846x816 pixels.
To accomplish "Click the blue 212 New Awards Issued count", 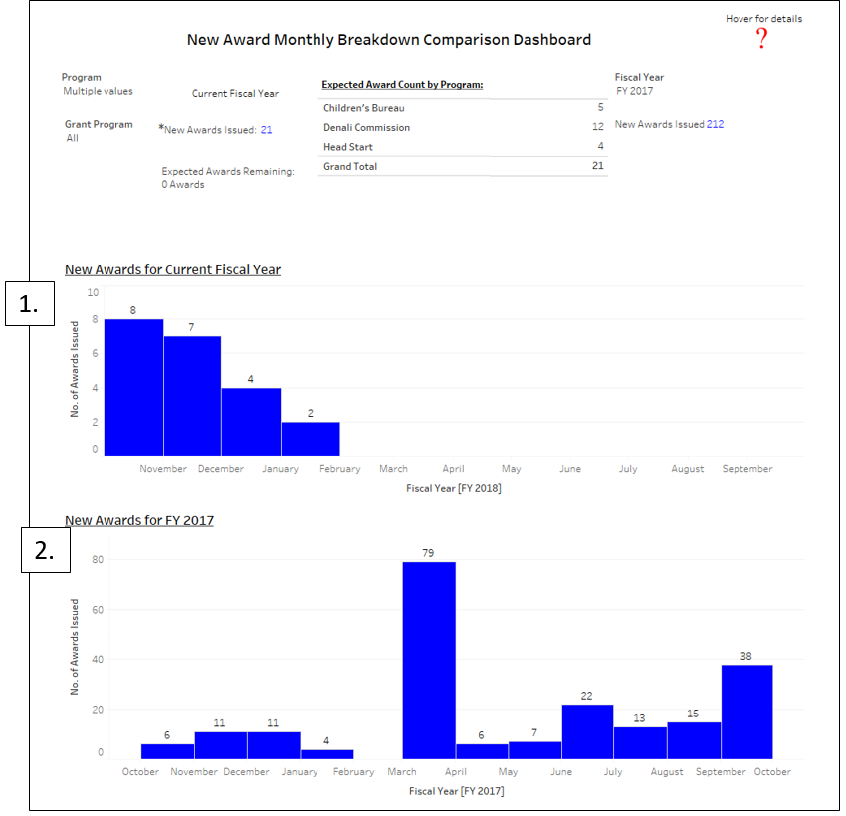I will [715, 125].
